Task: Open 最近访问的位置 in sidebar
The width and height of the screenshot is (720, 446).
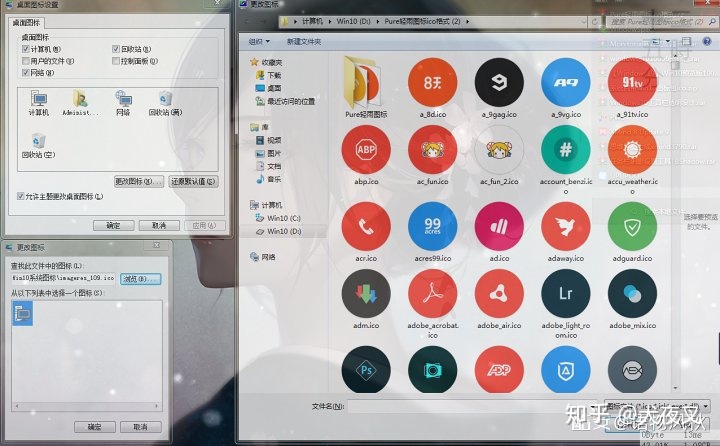Action: click(x=286, y=101)
